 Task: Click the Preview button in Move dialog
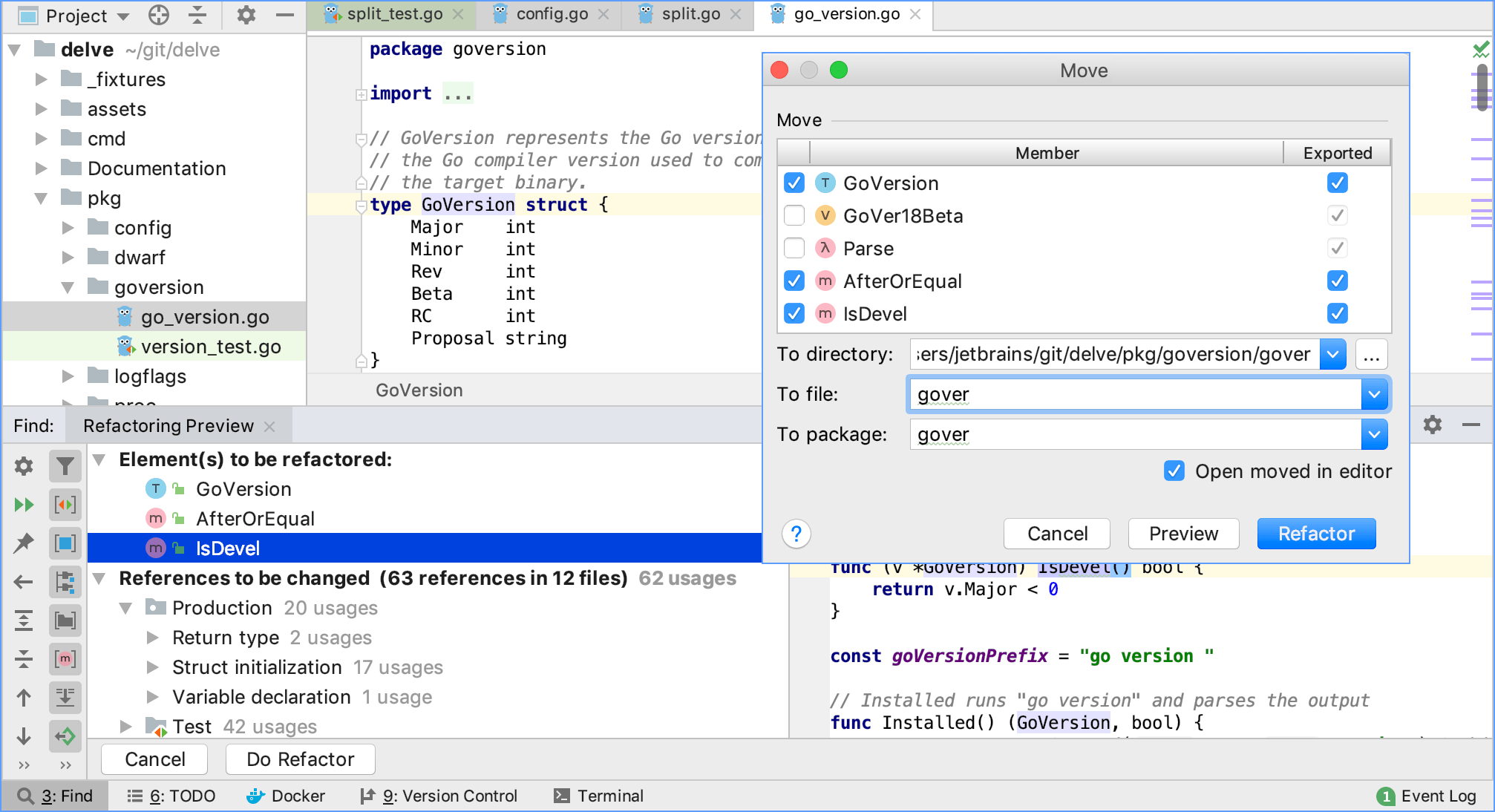[x=1183, y=534]
